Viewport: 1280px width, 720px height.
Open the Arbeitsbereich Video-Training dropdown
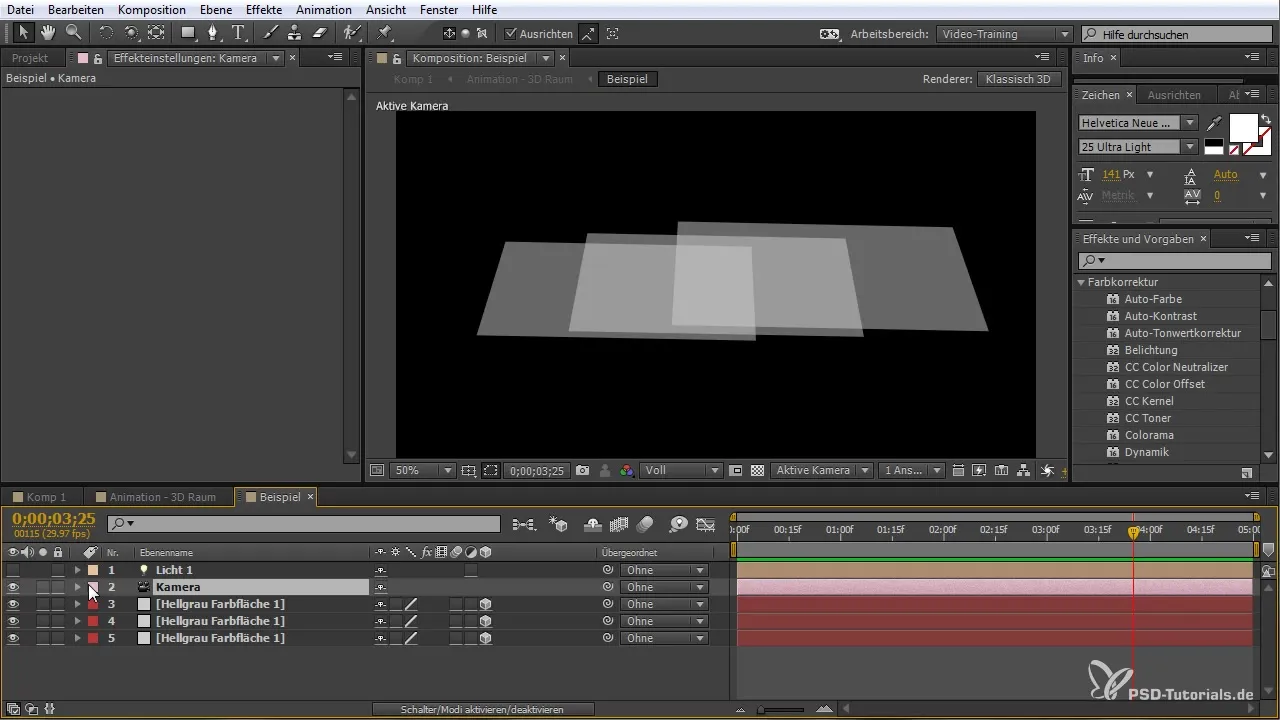click(x=1005, y=34)
